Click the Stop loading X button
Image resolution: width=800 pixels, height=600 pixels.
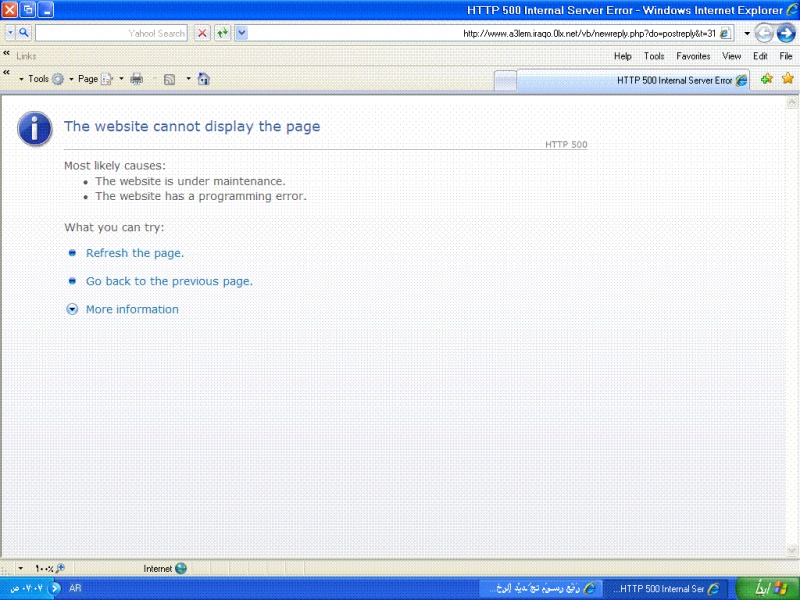(202, 33)
